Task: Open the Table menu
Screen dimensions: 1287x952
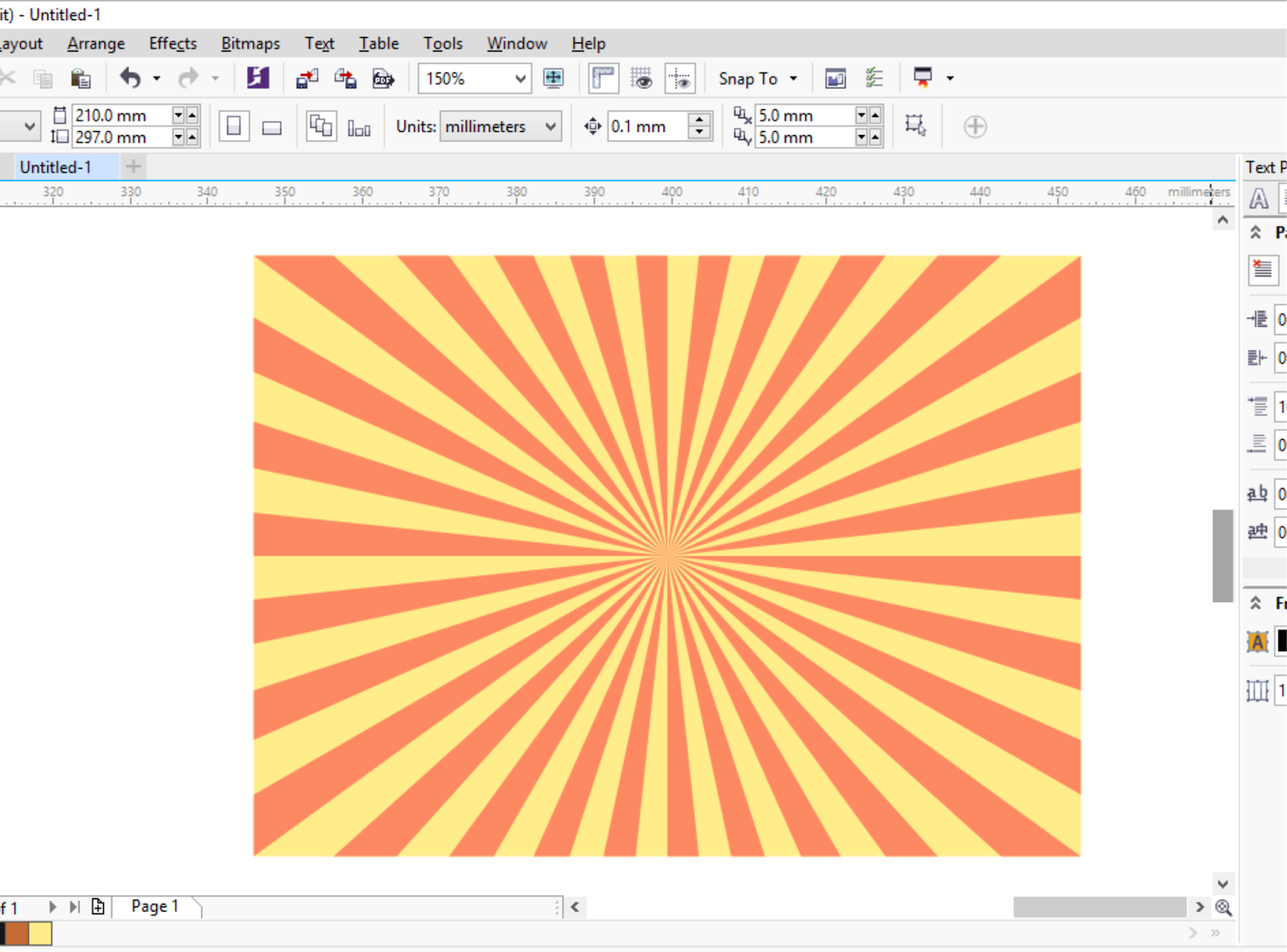Action: tap(379, 43)
